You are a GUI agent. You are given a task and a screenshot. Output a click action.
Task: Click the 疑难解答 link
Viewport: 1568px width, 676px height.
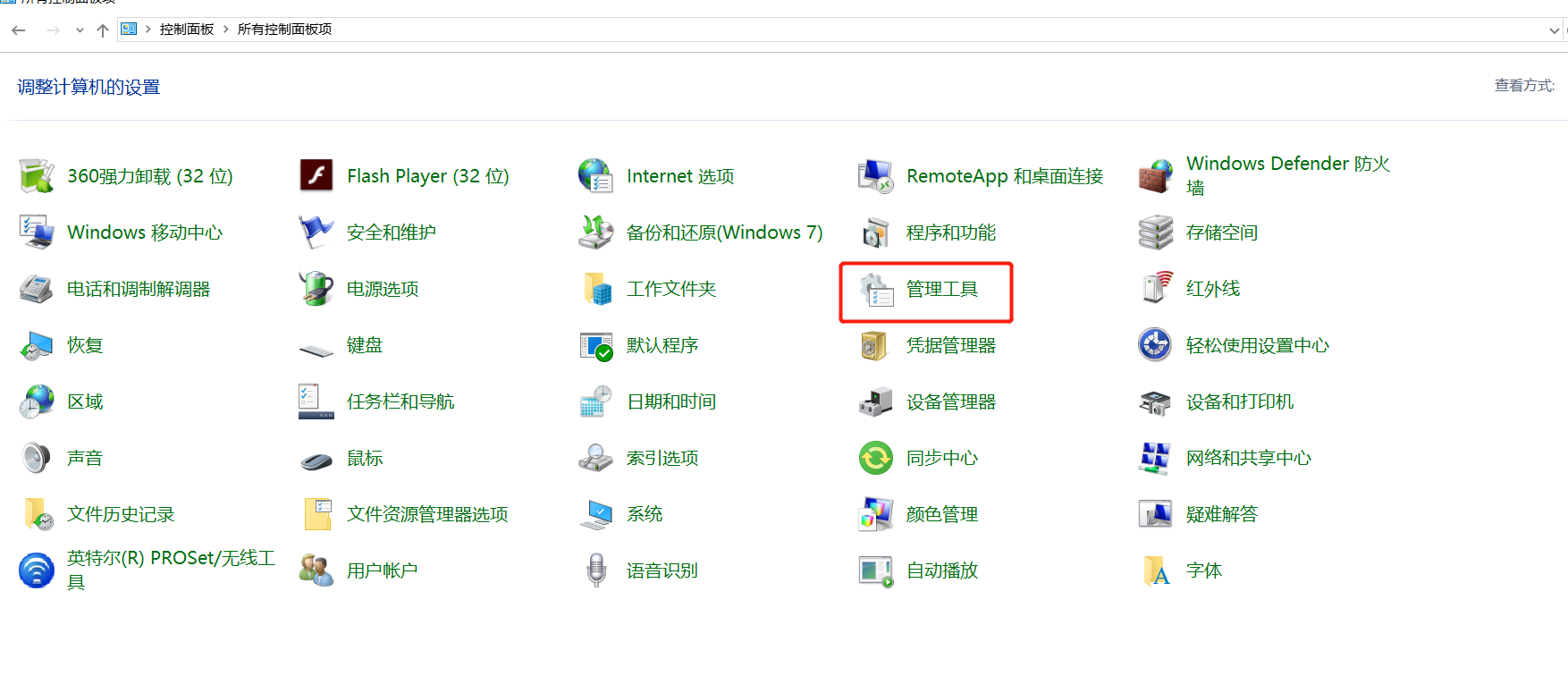[x=1222, y=514]
